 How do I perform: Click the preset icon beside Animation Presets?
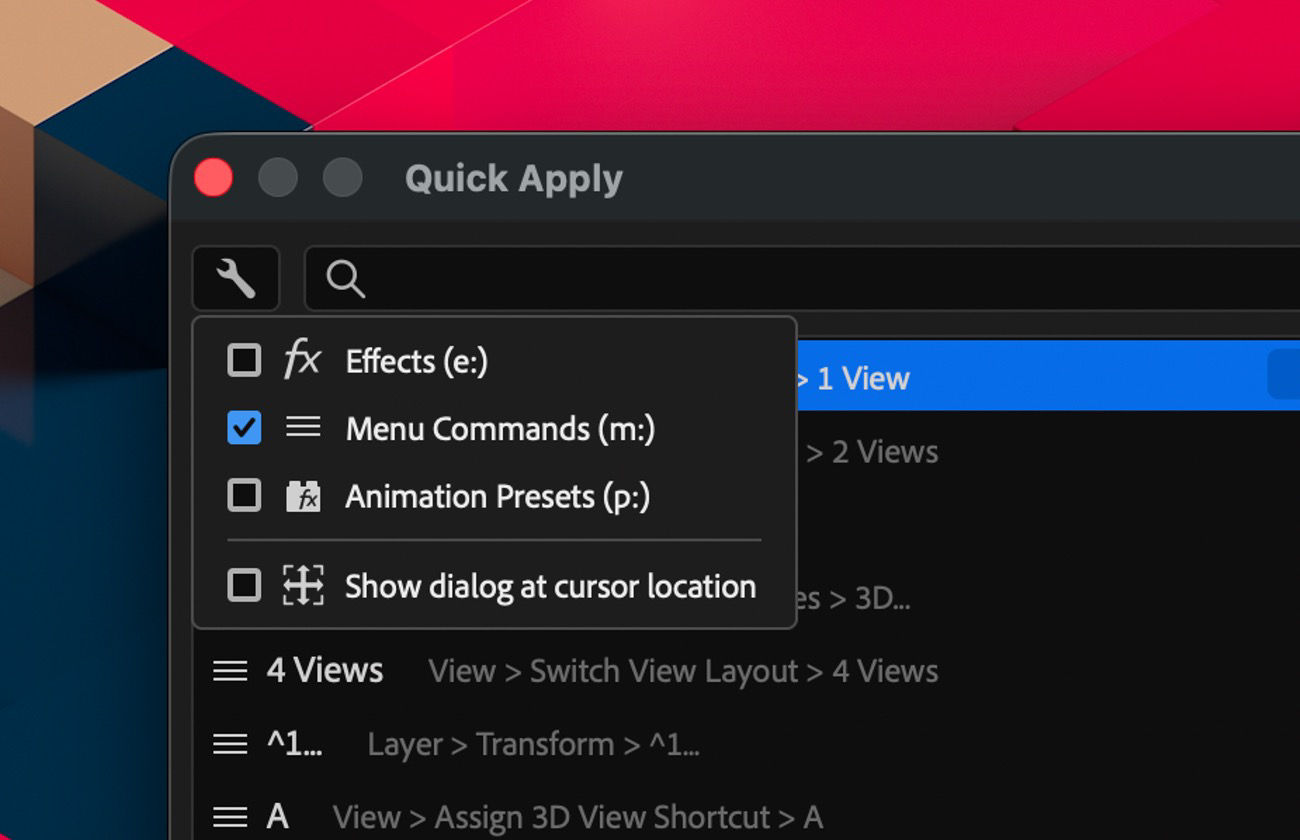coord(303,496)
